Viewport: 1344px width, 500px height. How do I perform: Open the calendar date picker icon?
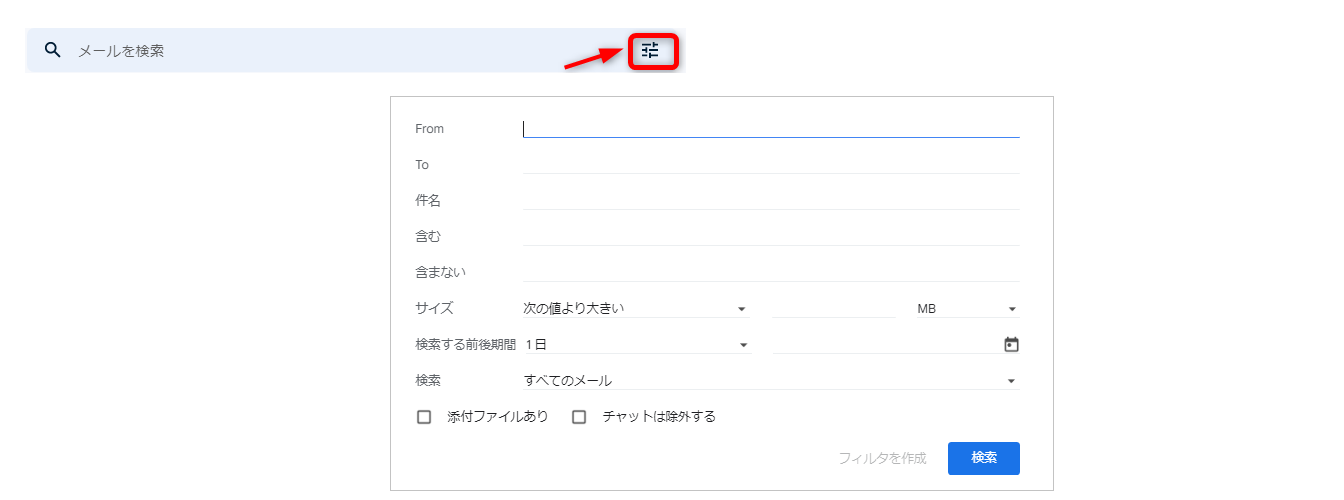[x=1011, y=345]
